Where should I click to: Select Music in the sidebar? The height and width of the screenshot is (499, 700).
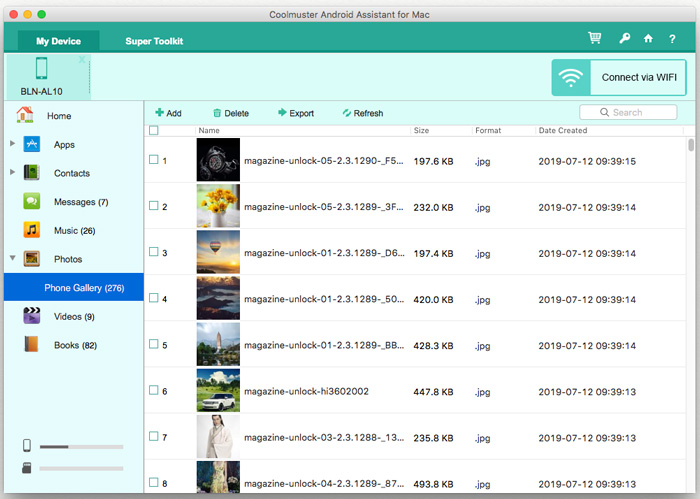[72, 231]
